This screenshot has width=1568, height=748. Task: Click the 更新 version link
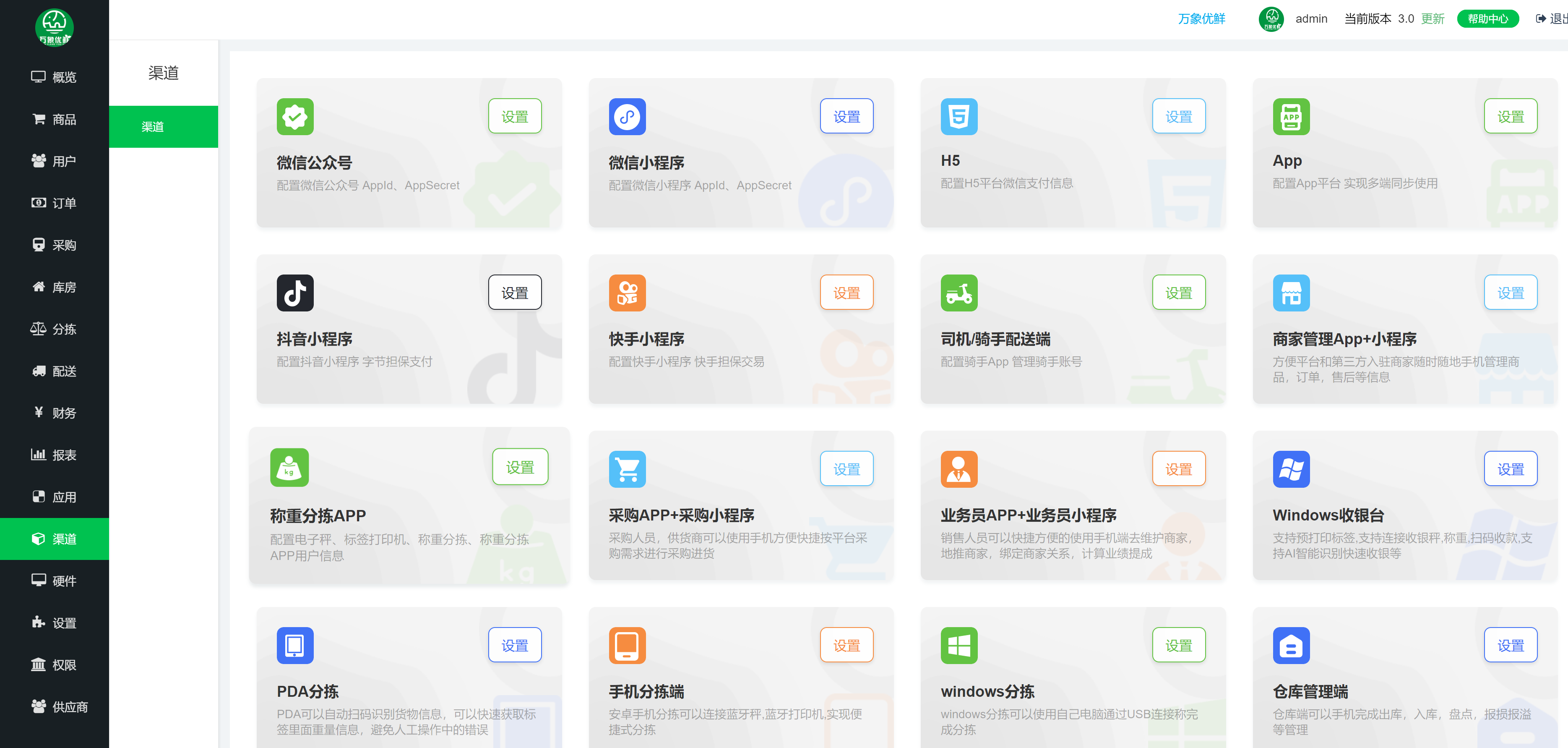pos(1432,19)
